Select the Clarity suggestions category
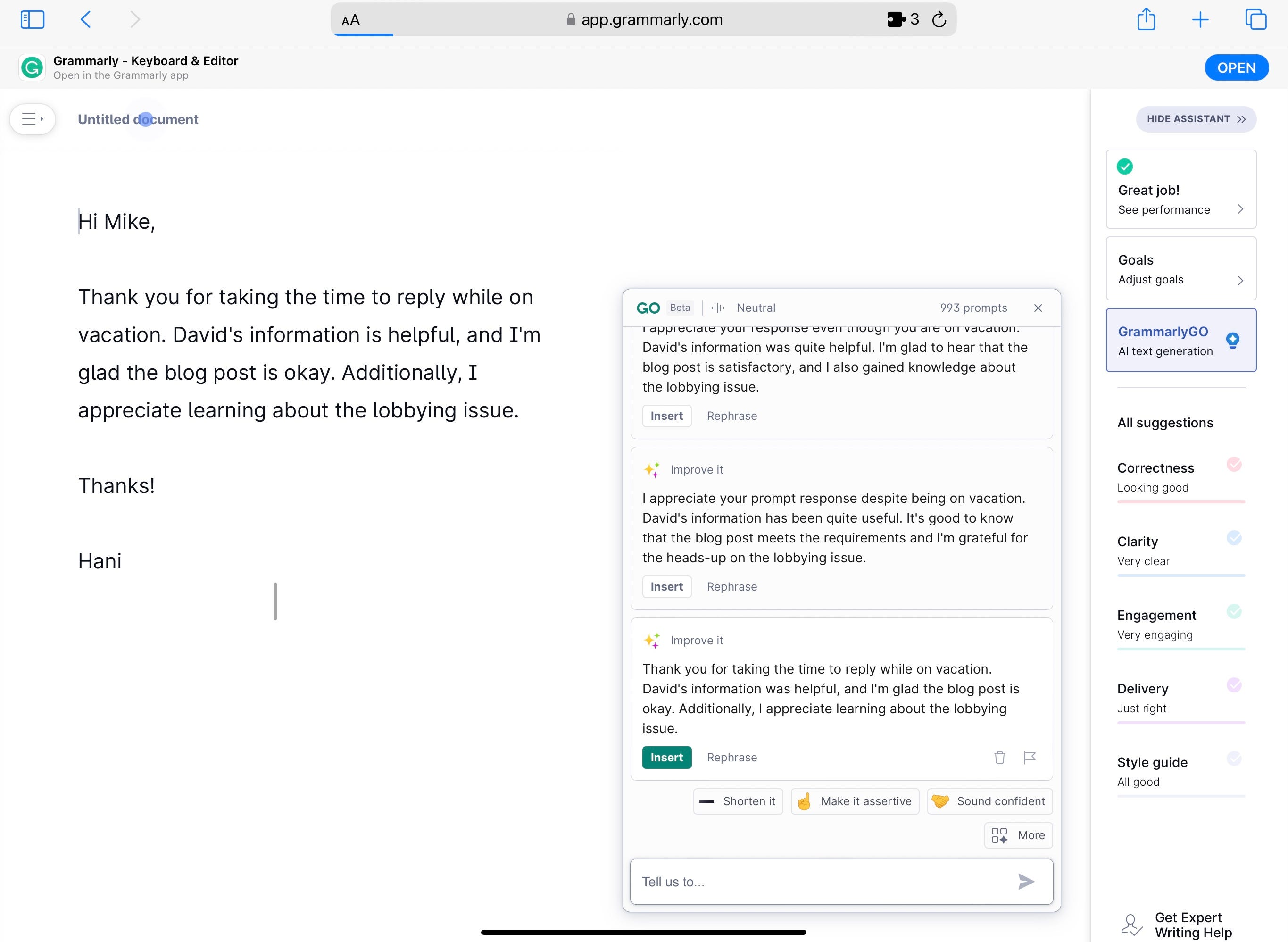Viewport: 1288px width, 942px height. pyautogui.click(x=1181, y=550)
